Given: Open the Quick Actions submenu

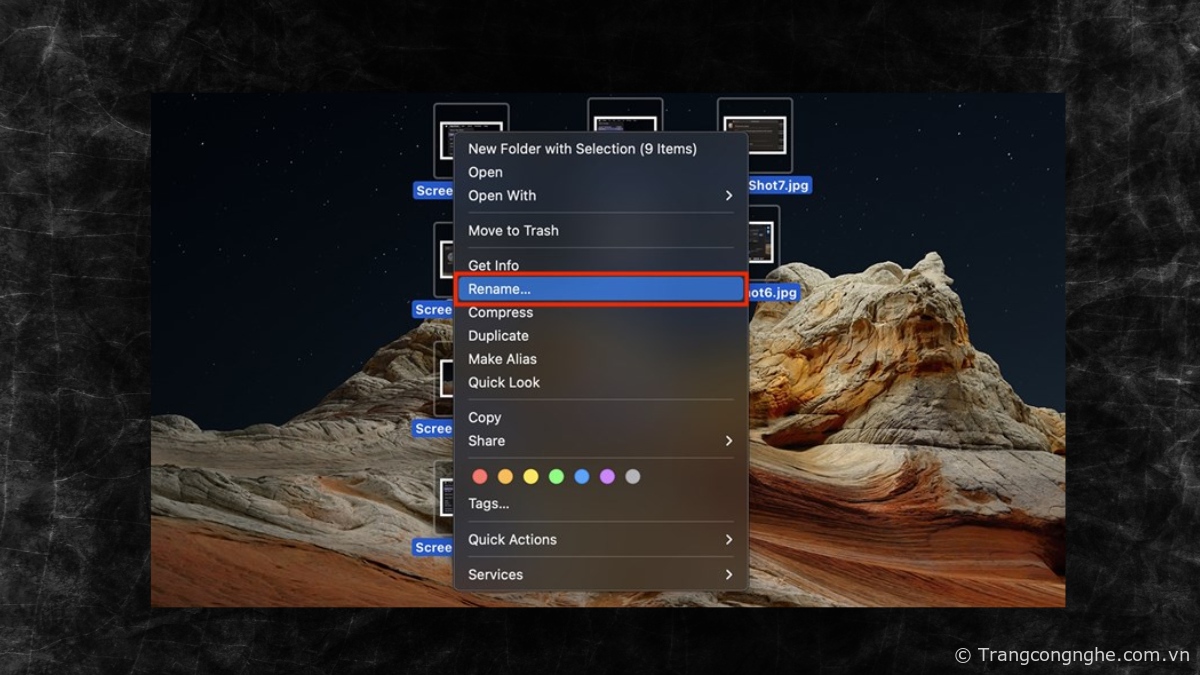Looking at the screenshot, I should (x=600, y=540).
